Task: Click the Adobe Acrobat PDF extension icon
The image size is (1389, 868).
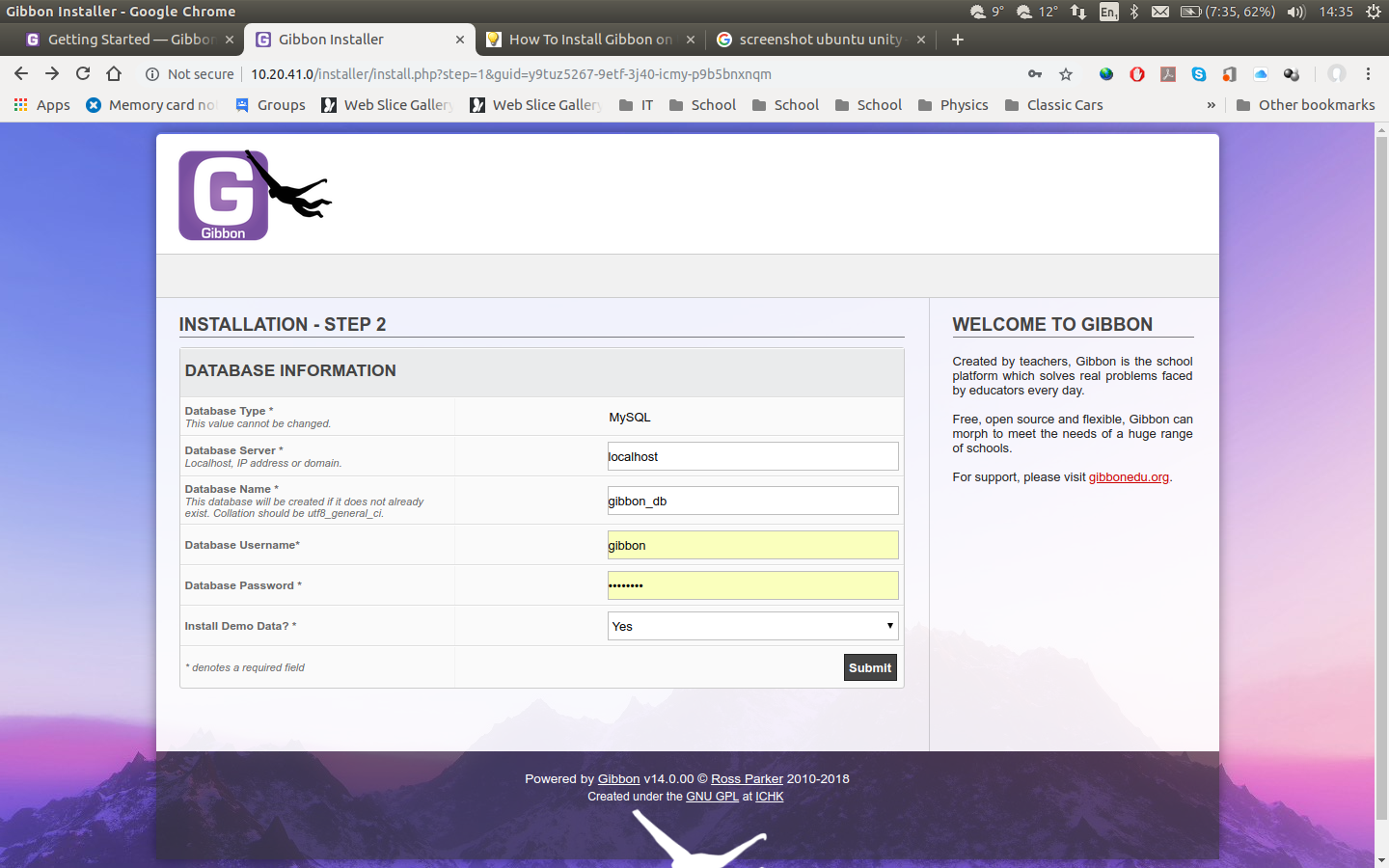Action: (1168, 74)
